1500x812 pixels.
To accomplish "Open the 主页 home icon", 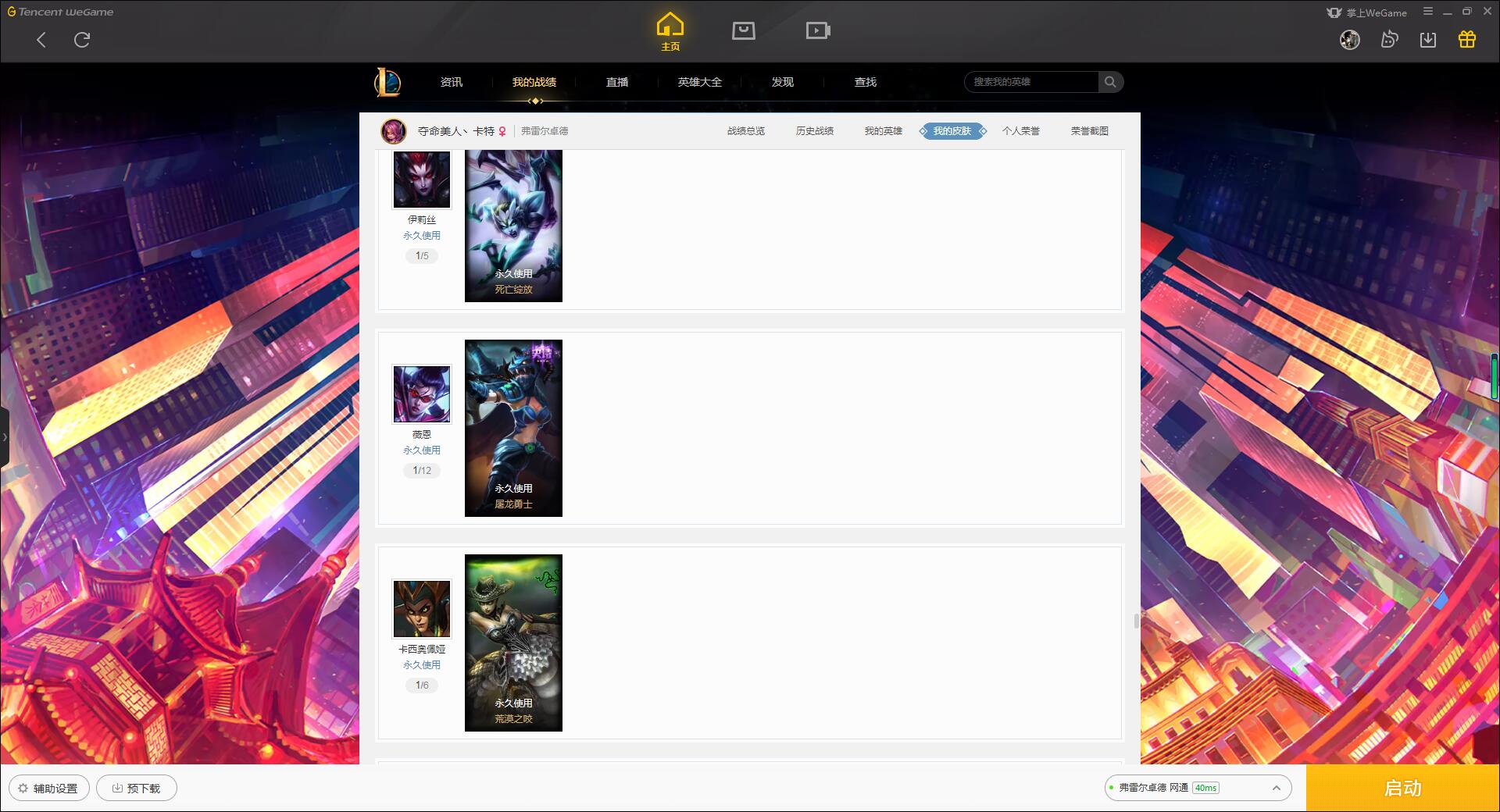I will (670, 31).
